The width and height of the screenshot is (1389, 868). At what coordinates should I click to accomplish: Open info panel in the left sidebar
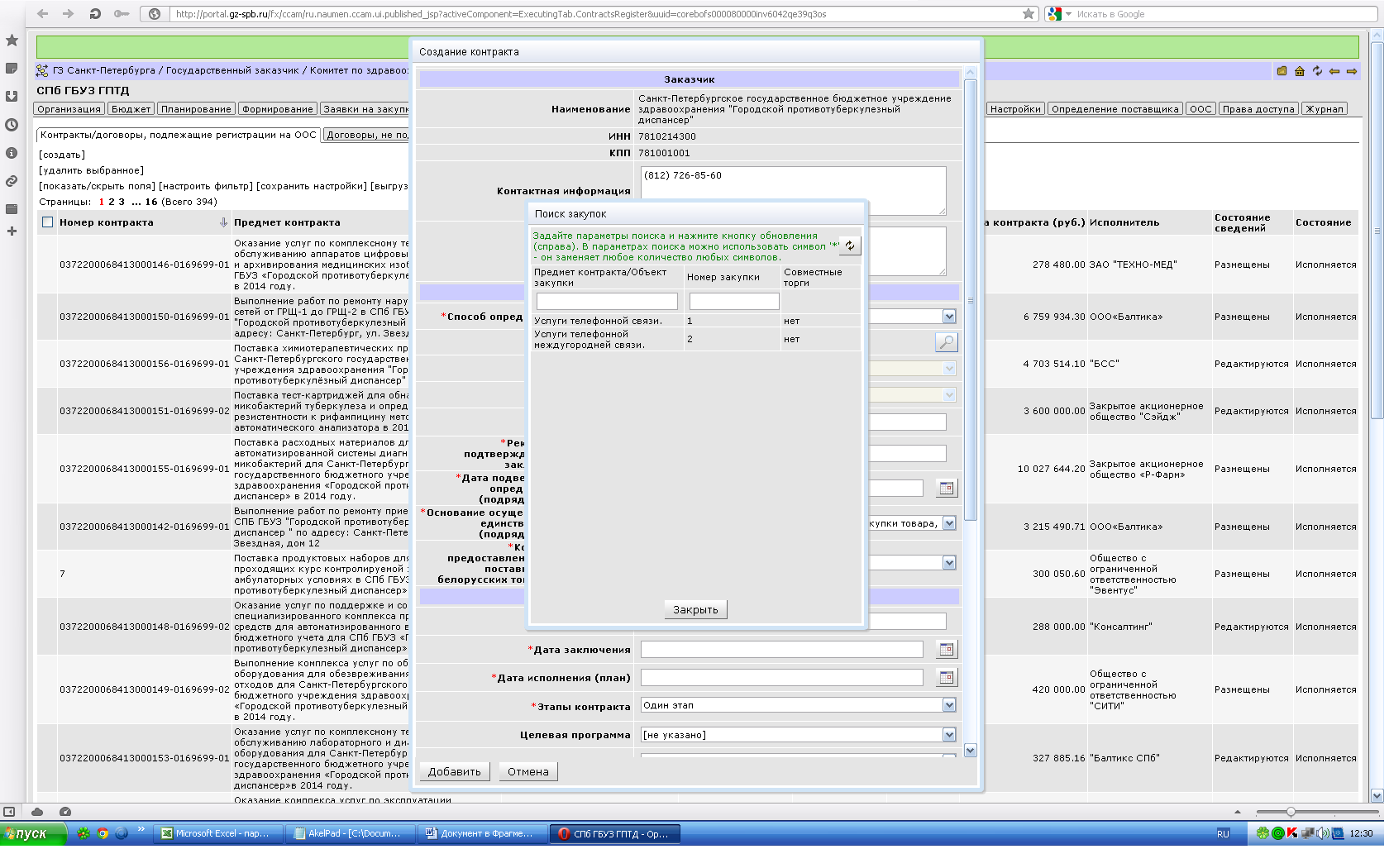click(x=12, y=153)
